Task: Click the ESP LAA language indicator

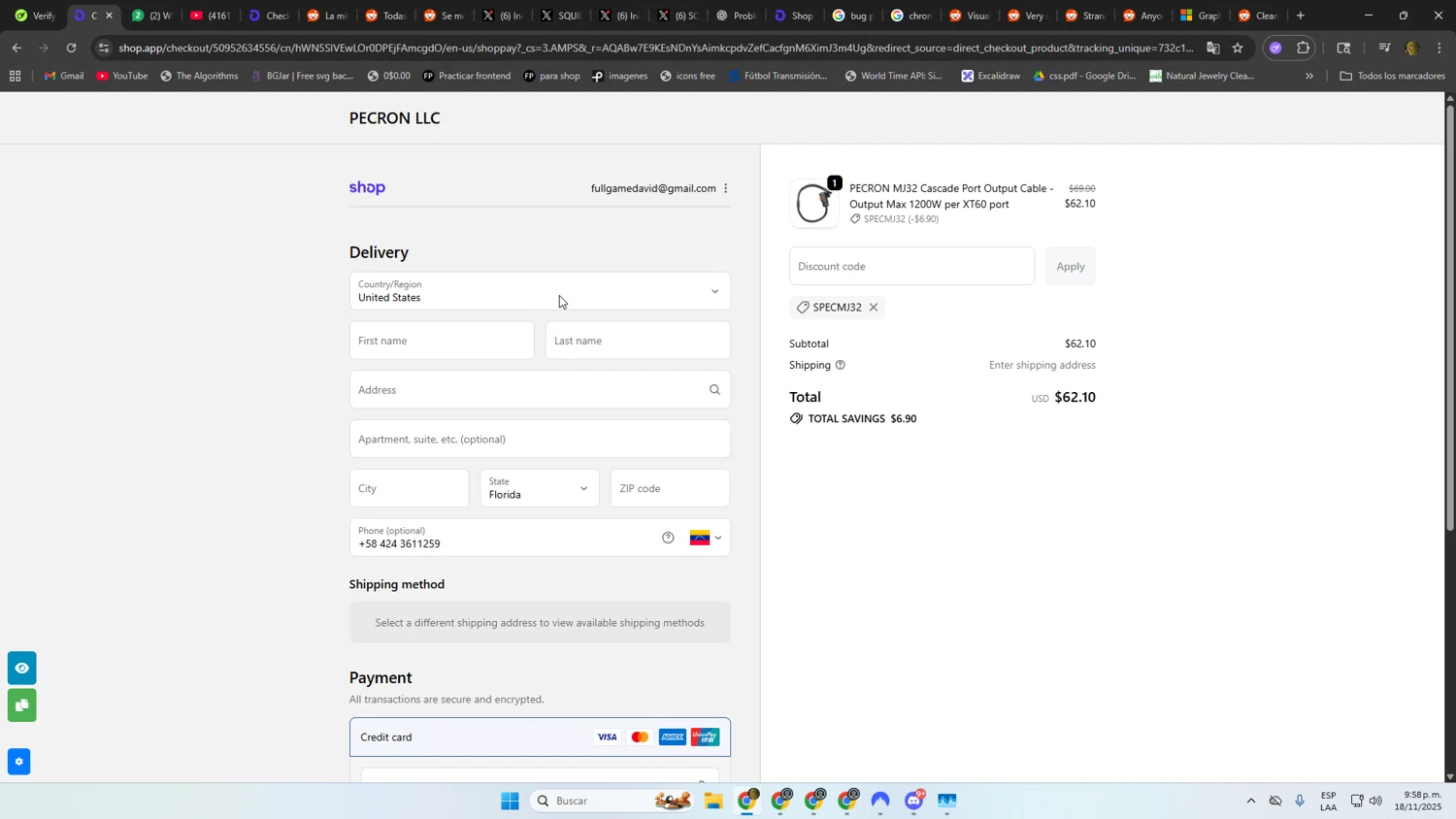Action: pos(1328,802)
